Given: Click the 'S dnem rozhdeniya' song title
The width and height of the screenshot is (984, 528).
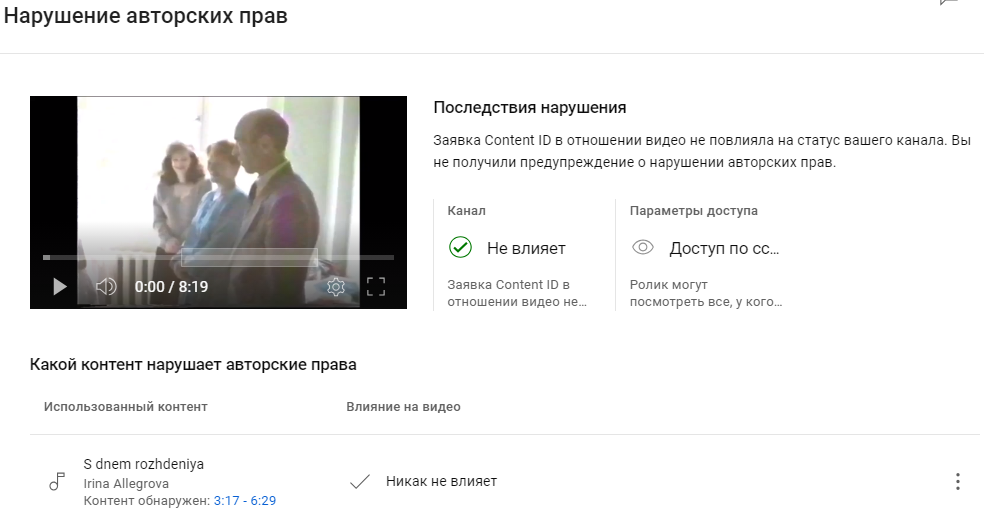Looking at the screenshot, I should (144, 465).
